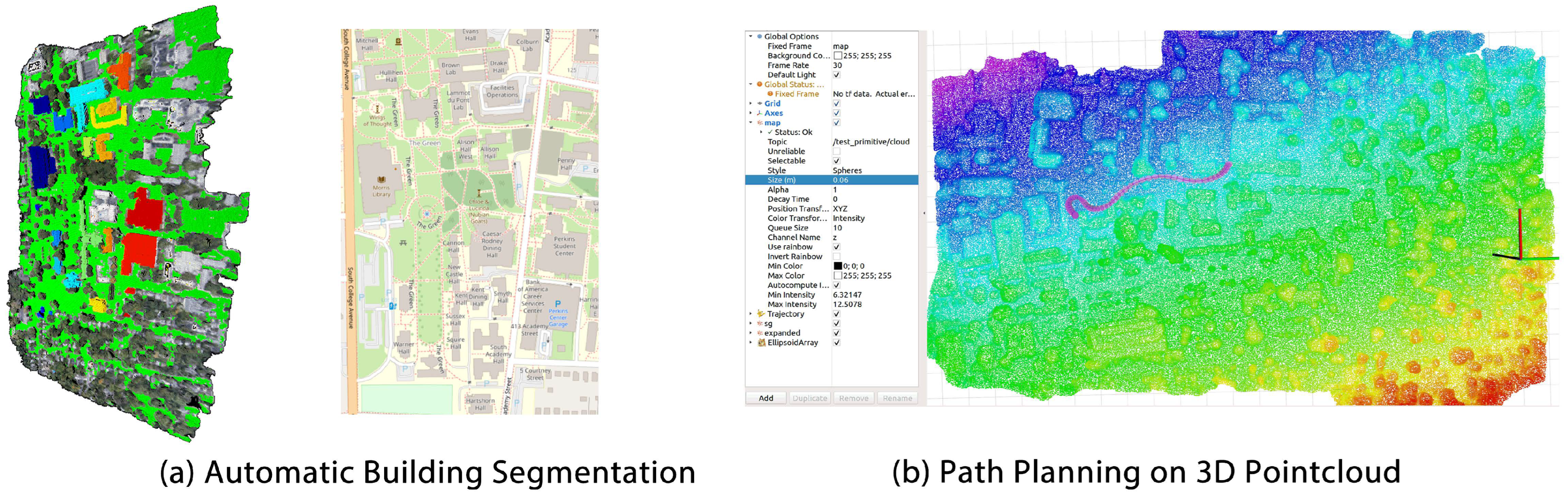Expand the Grid display properties
Viewport: 1568px width, 494px height.
pyautogui.click(x=750, y=103)
